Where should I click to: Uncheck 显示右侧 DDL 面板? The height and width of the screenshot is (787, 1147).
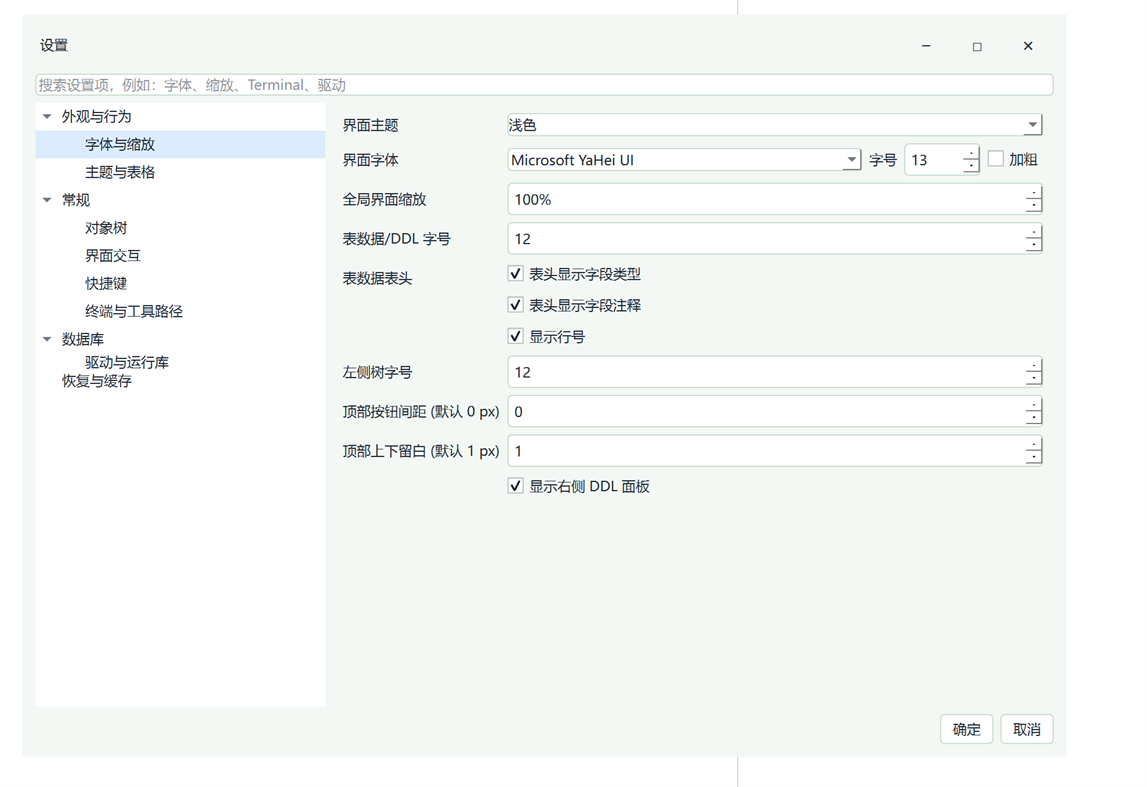click(x=516, y=486)
